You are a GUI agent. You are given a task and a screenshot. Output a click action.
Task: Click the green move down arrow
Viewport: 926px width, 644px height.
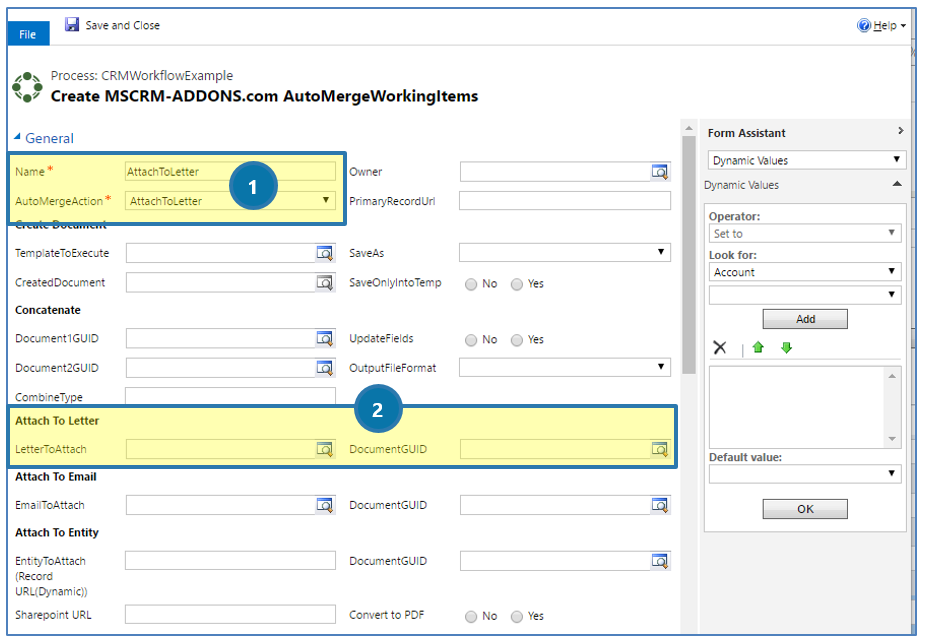[x=786, y=347]
